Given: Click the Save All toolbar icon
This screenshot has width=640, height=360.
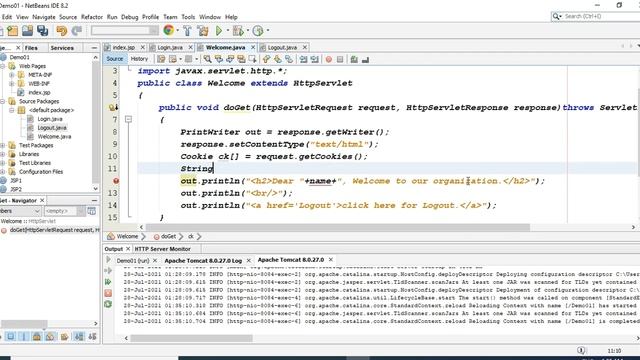Looking at the screenshot, I should (x=42, y=31).
